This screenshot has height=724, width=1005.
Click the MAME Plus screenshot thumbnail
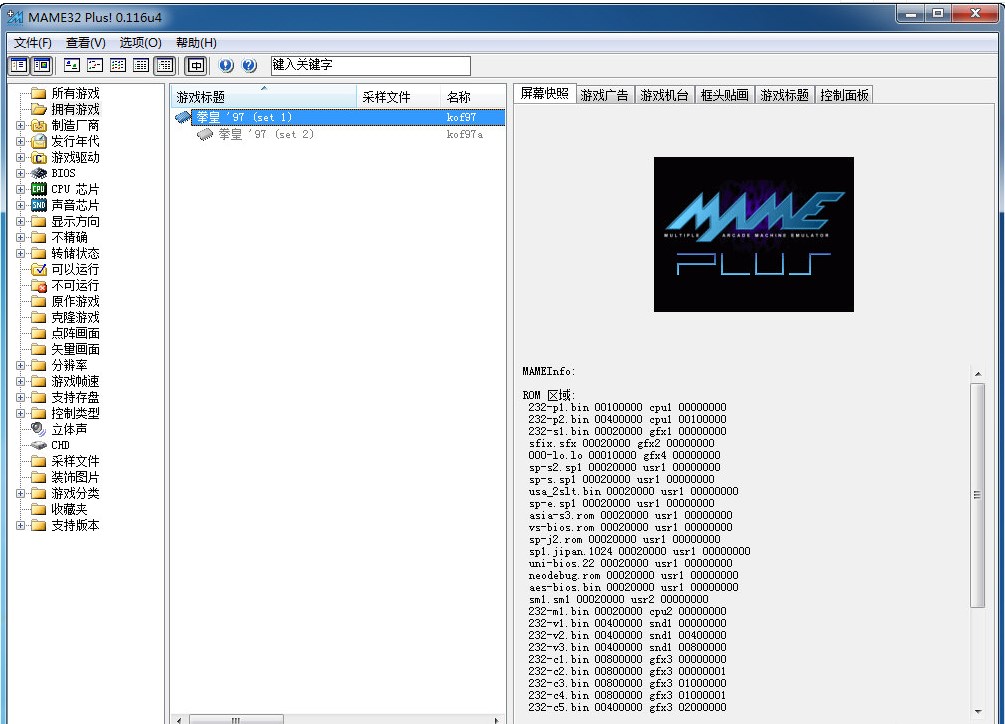click(754, 234)
